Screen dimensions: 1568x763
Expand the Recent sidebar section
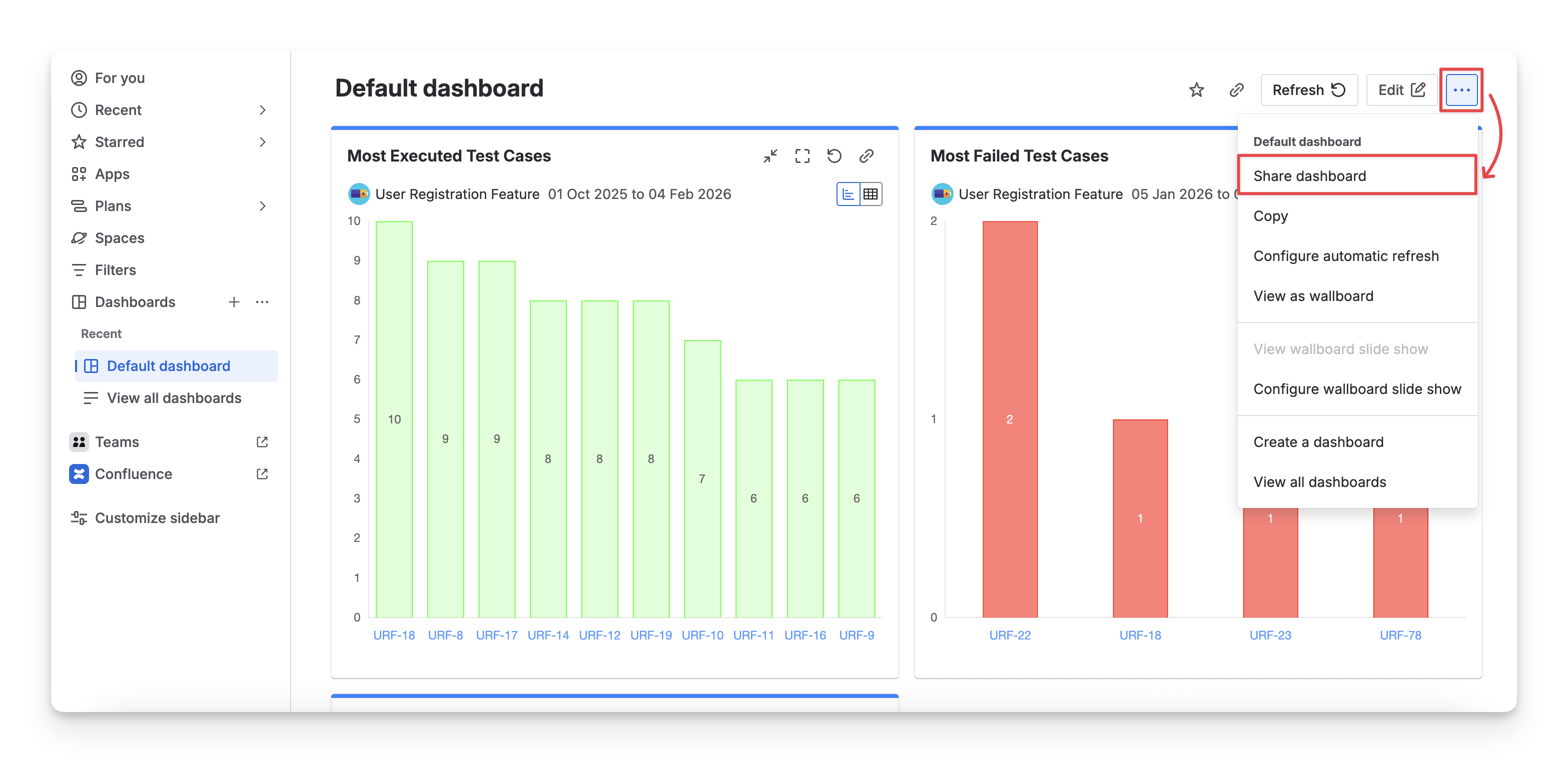point(262,110)
